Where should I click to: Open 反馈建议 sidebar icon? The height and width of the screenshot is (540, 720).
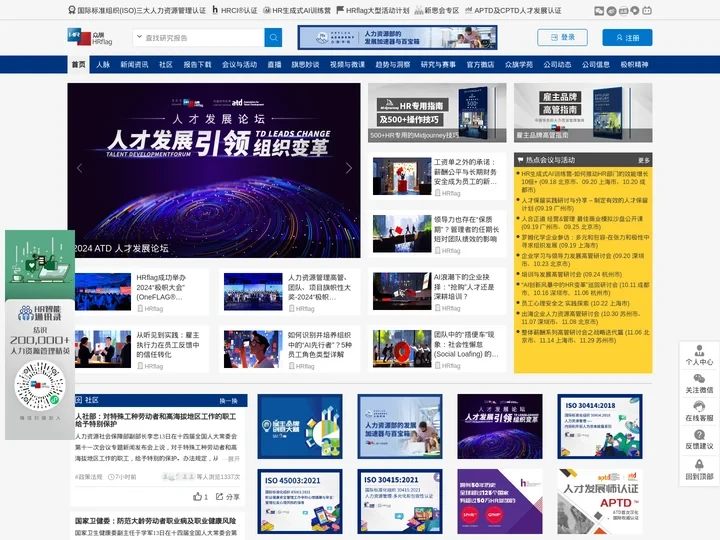pos(699,440)
